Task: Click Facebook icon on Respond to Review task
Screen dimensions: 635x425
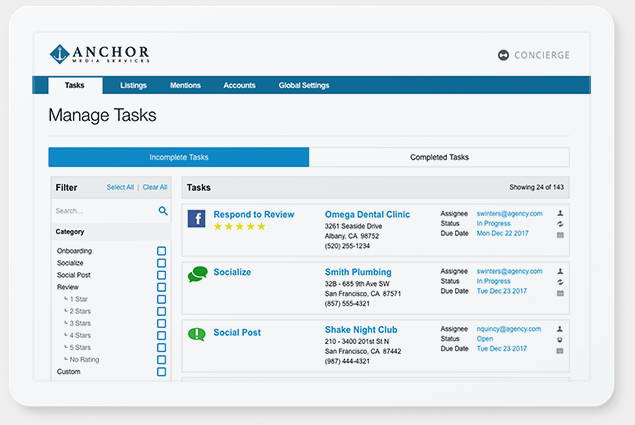Action: [196, 219]
